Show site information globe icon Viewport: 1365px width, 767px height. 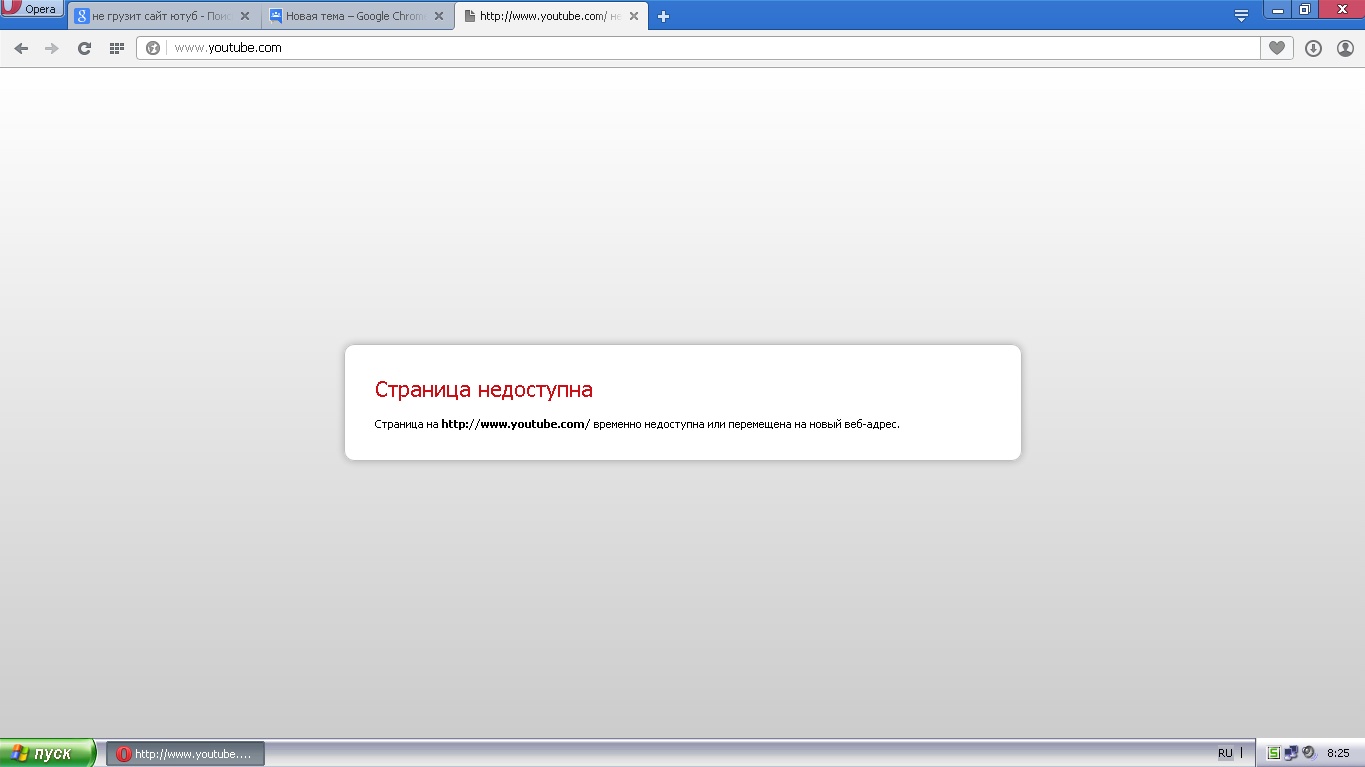[x=153, y=48]
